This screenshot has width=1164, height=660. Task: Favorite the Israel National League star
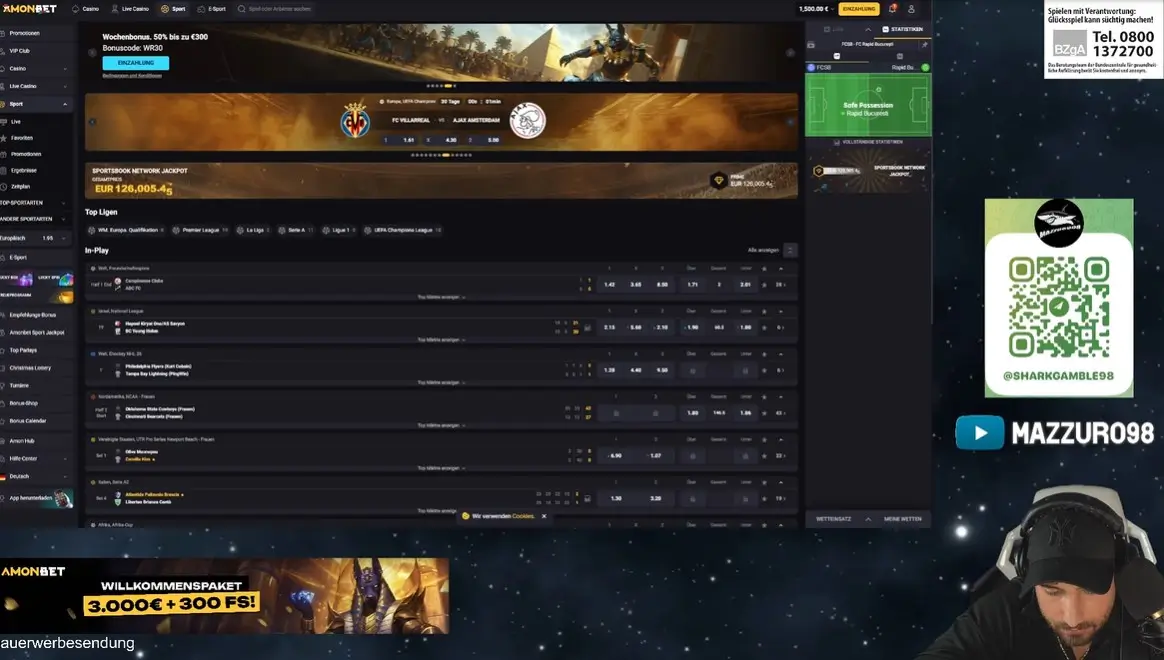(x=765, y=311)
